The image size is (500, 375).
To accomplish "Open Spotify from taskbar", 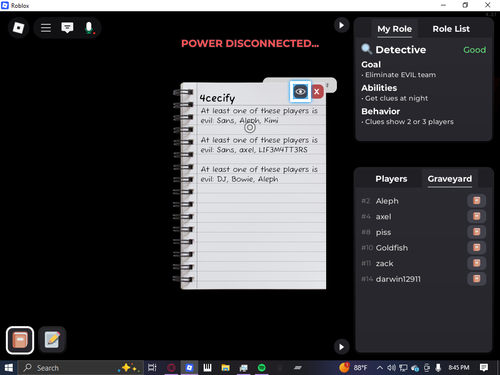I will coord(262,368).
